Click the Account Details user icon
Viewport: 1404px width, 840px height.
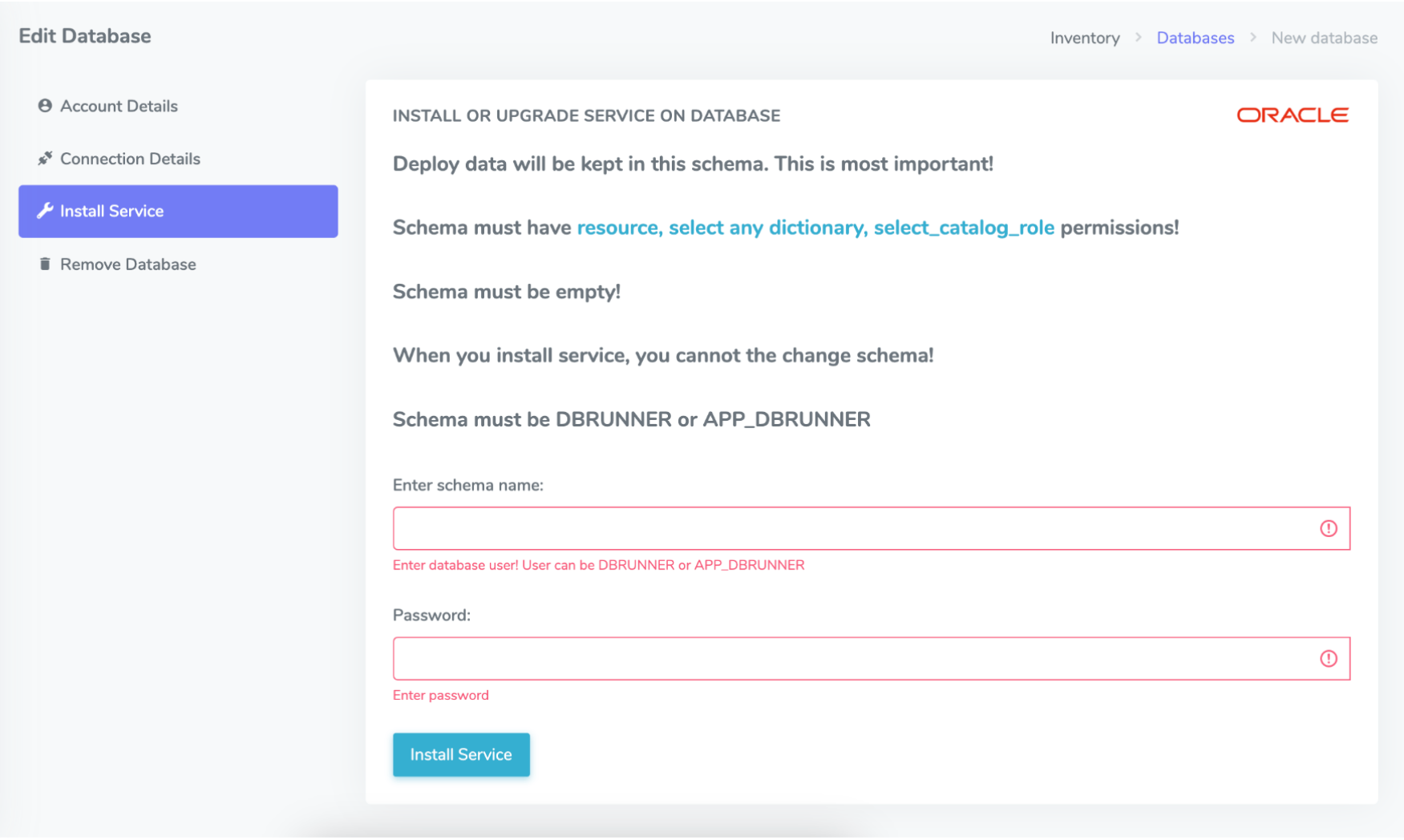pos(45,106)
